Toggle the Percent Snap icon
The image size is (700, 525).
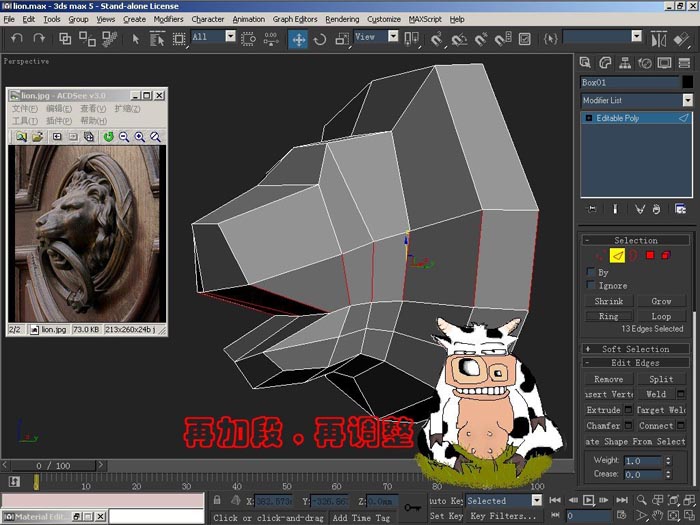[481, 39]
